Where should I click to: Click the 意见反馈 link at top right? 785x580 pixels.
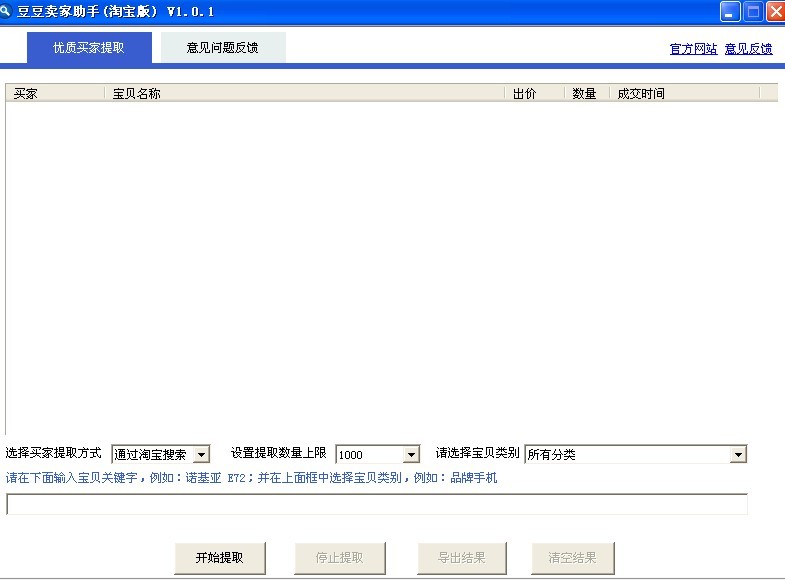coord(748,49)
